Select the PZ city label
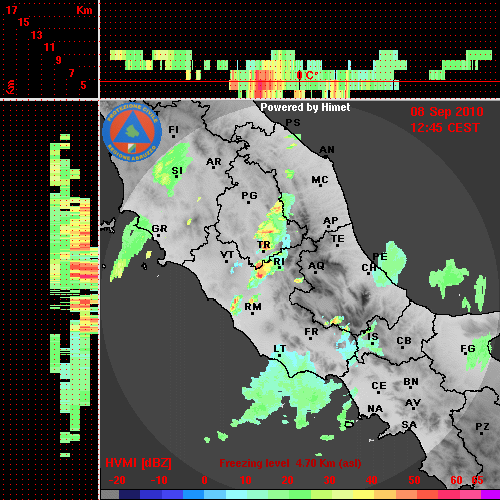 [x=482, y=427]
